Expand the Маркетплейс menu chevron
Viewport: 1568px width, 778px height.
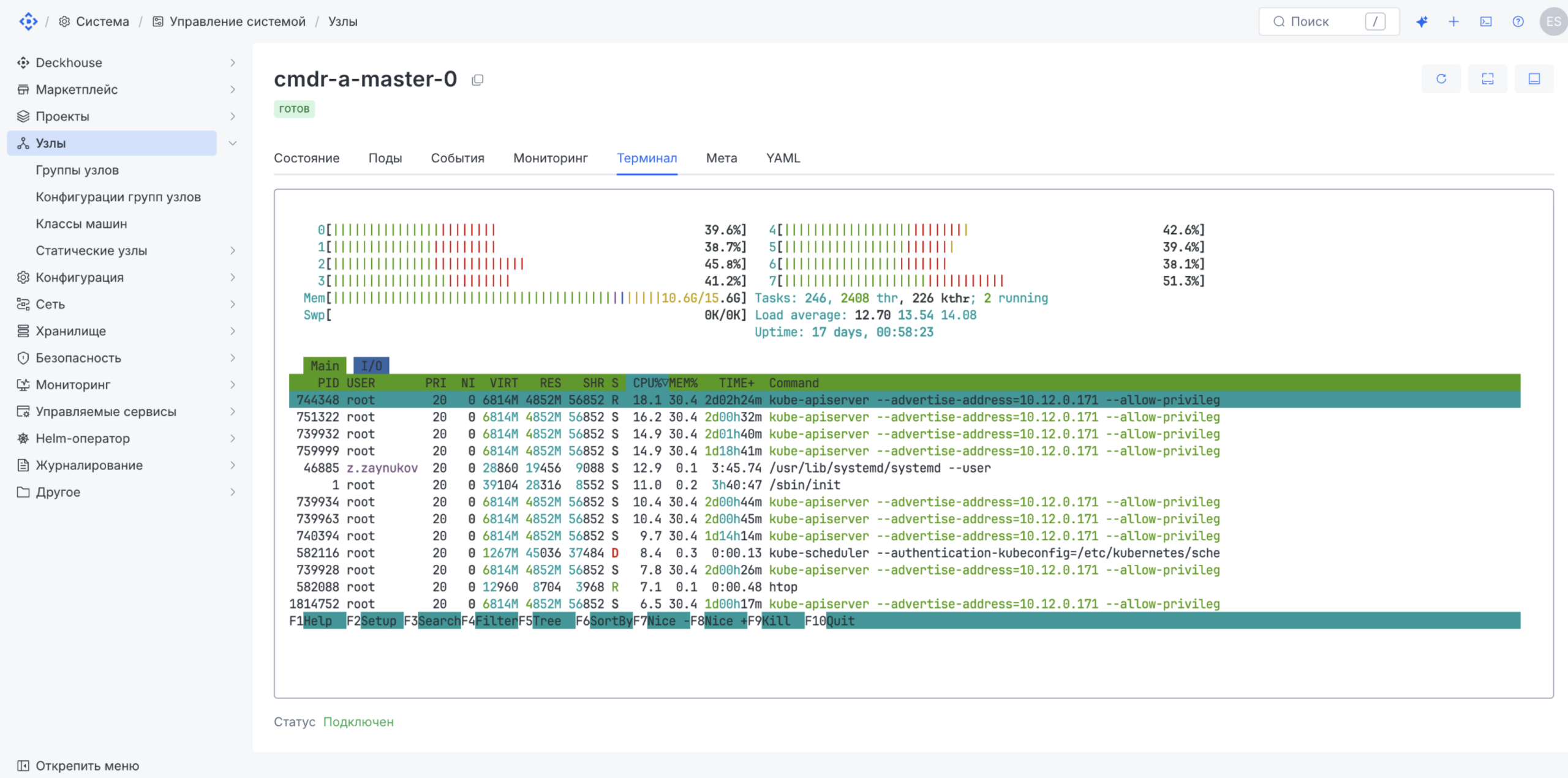coord(233,89)
